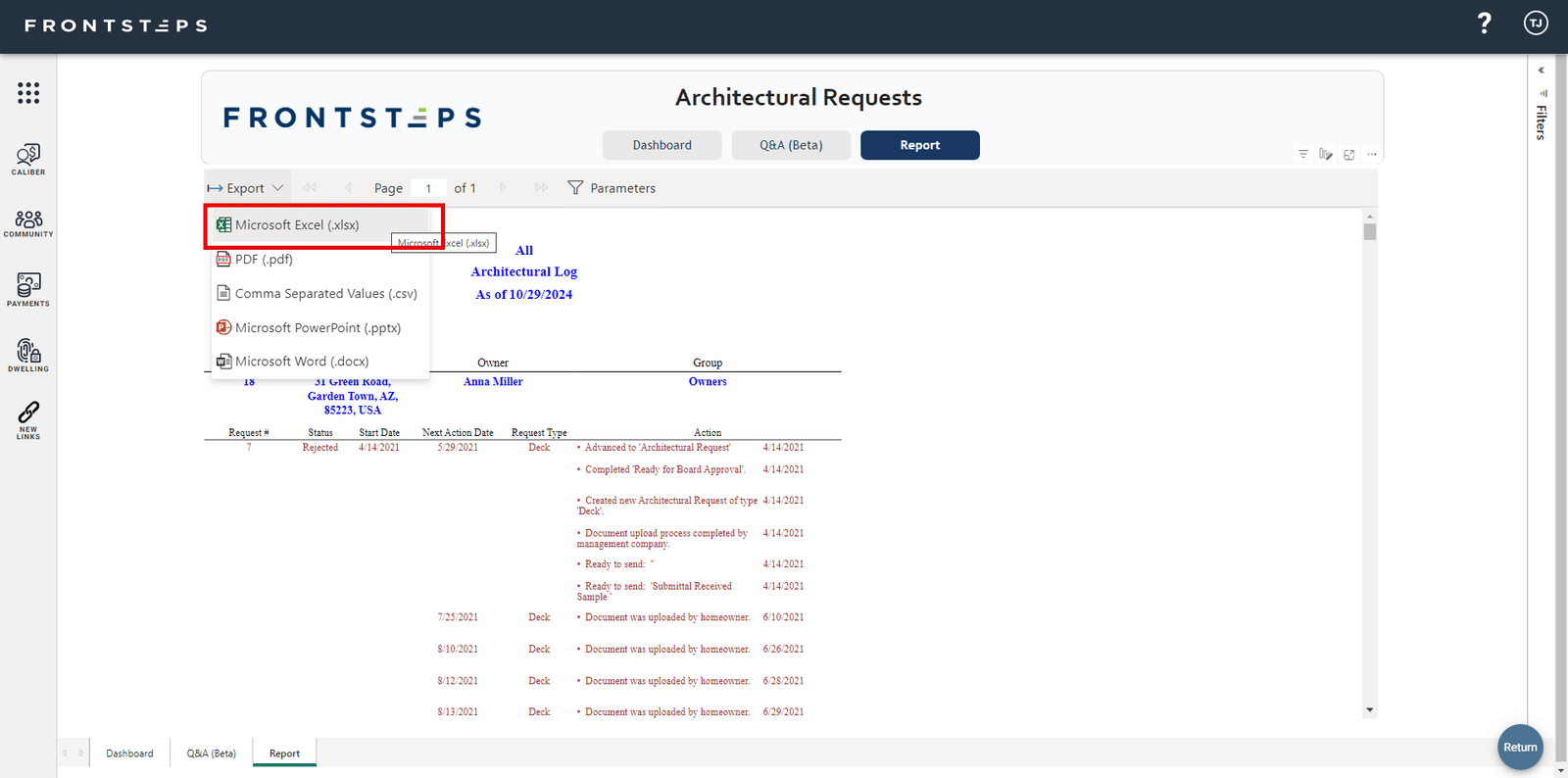Choose PDF (.pdf) export option
1568x778 pixels.
pos(320,260)
